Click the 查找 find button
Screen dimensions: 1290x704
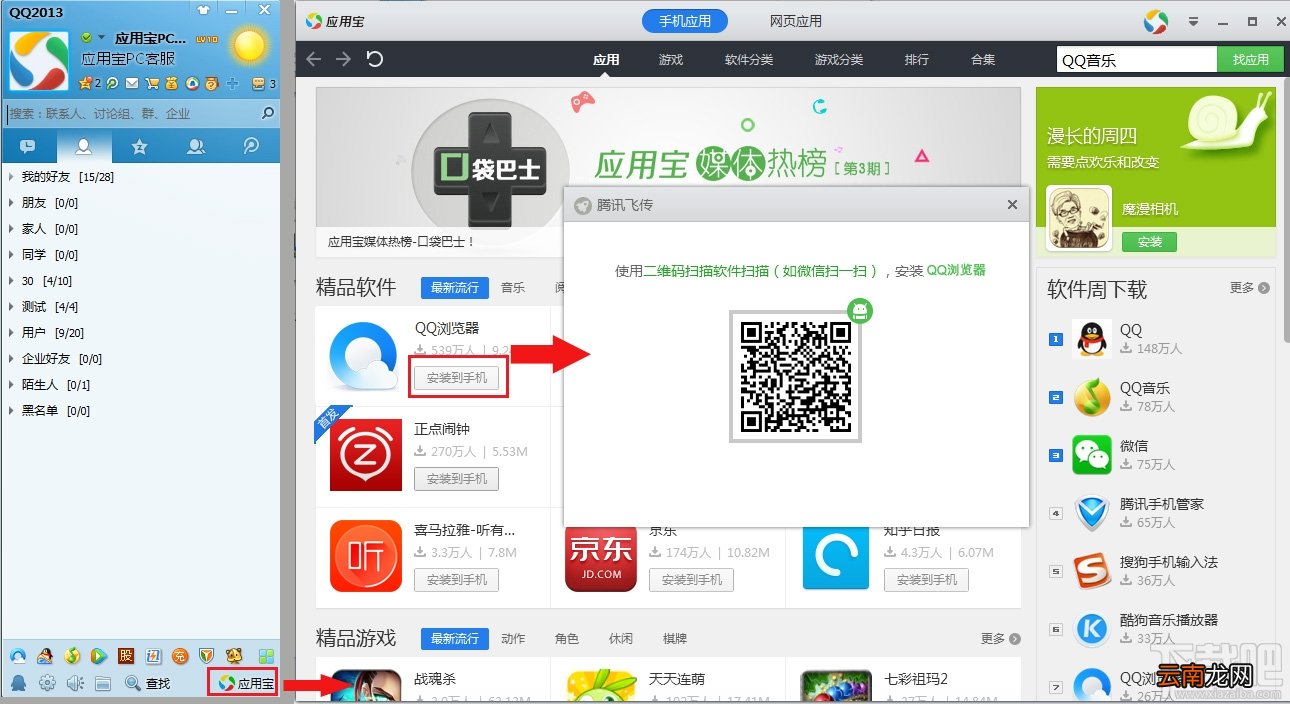149,683
